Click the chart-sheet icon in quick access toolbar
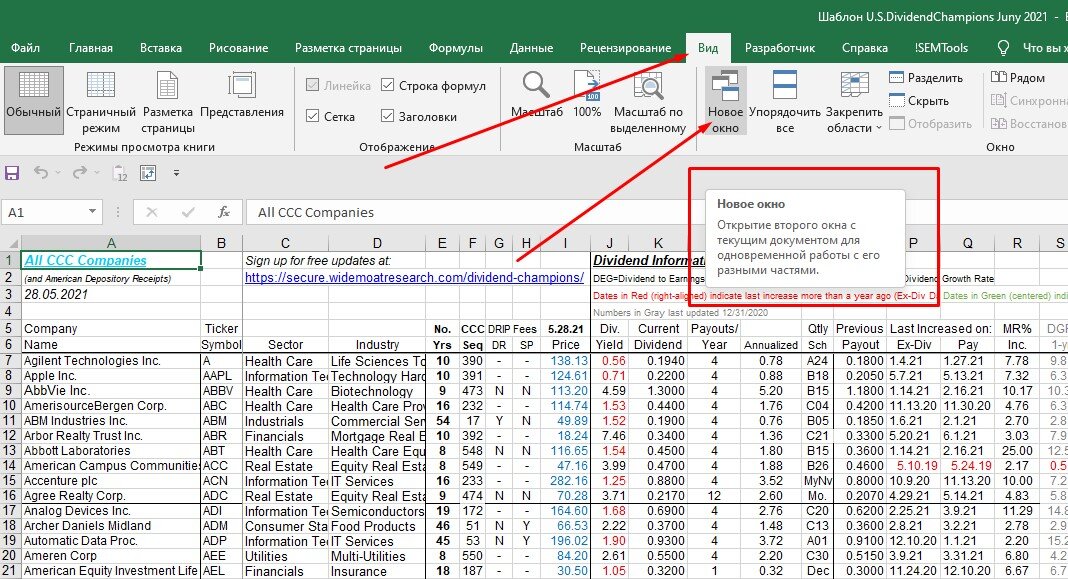The width and height of the screenshot is (1068, 579). point(148,173)
